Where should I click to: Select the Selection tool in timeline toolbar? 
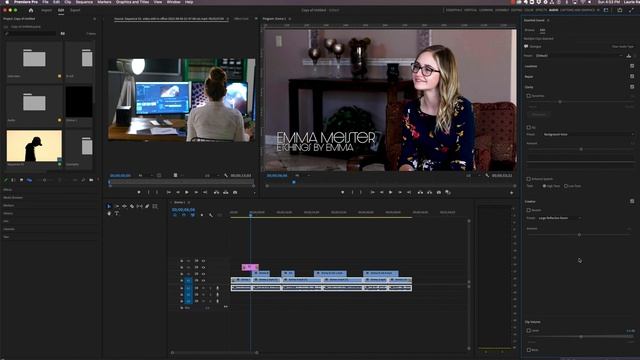[x=109, y=207]
